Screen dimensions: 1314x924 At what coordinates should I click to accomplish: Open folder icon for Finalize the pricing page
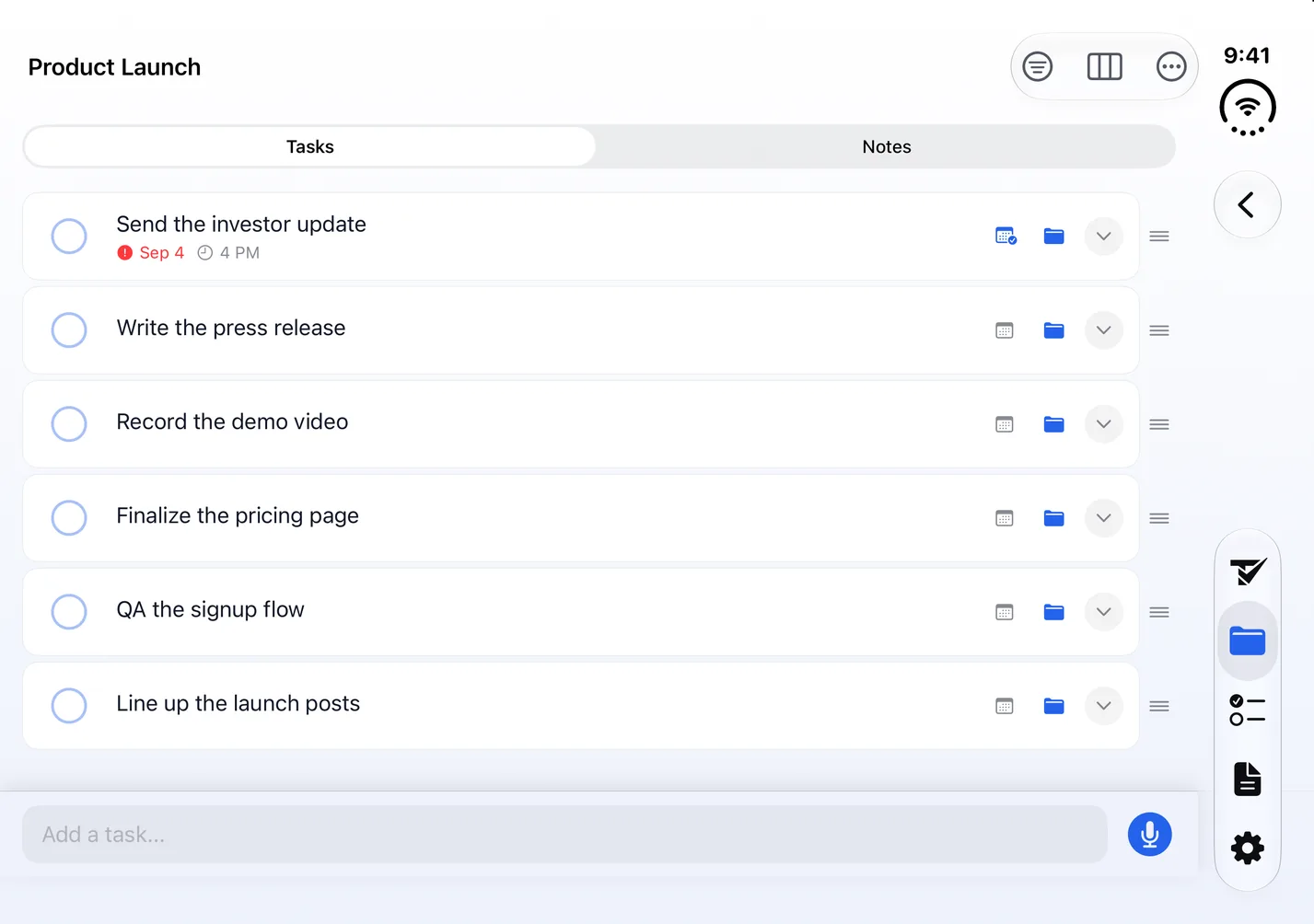1054,518
